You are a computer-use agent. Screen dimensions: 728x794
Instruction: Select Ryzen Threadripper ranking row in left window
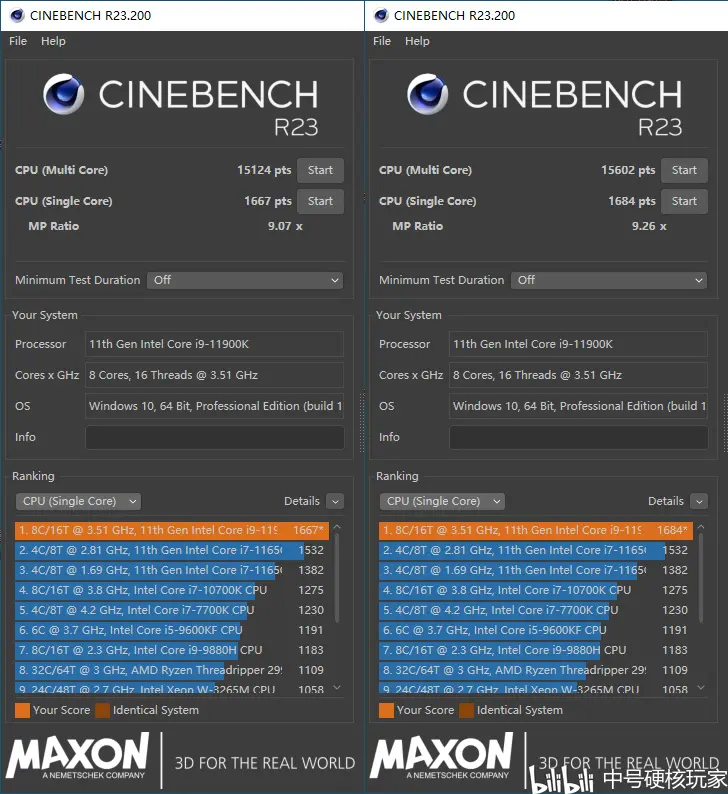[172, 670]
